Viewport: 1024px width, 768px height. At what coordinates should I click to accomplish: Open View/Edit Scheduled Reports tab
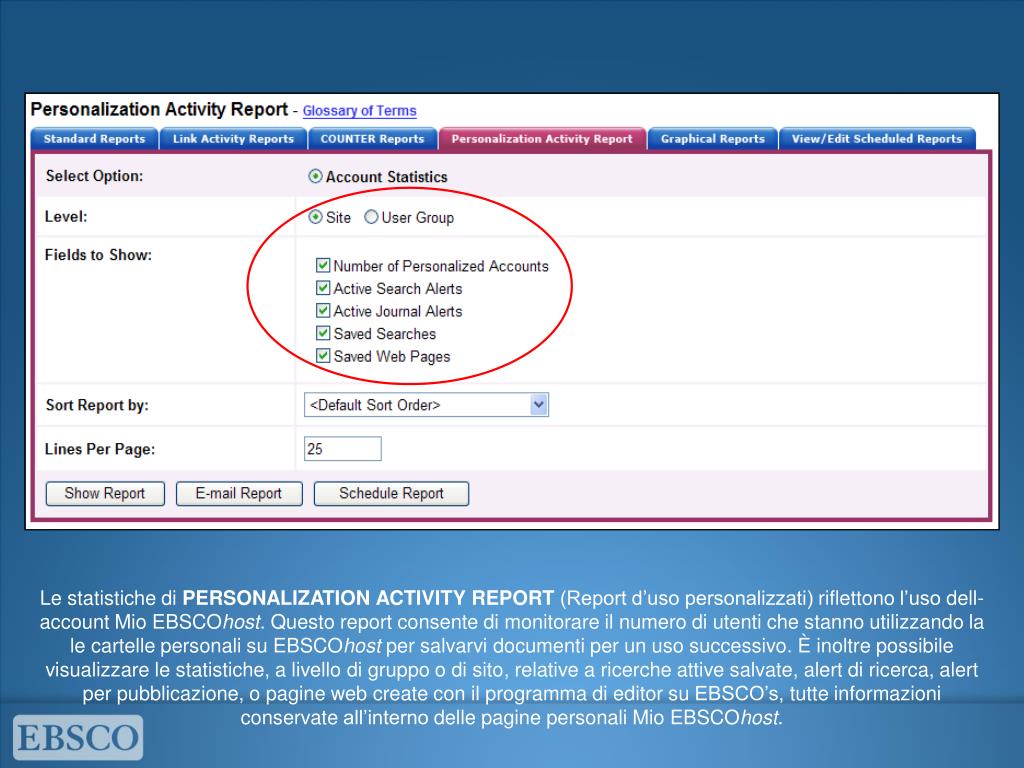point(877,138)
